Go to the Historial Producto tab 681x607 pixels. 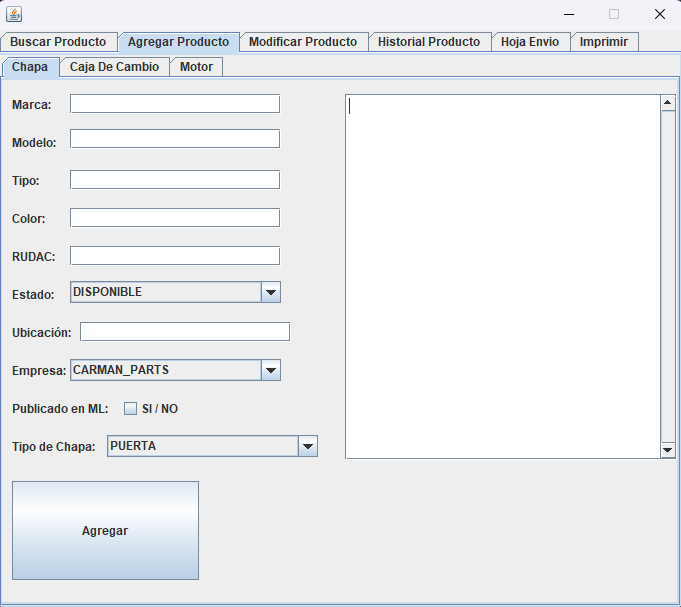pyautogui.click(x=428, y=42)
